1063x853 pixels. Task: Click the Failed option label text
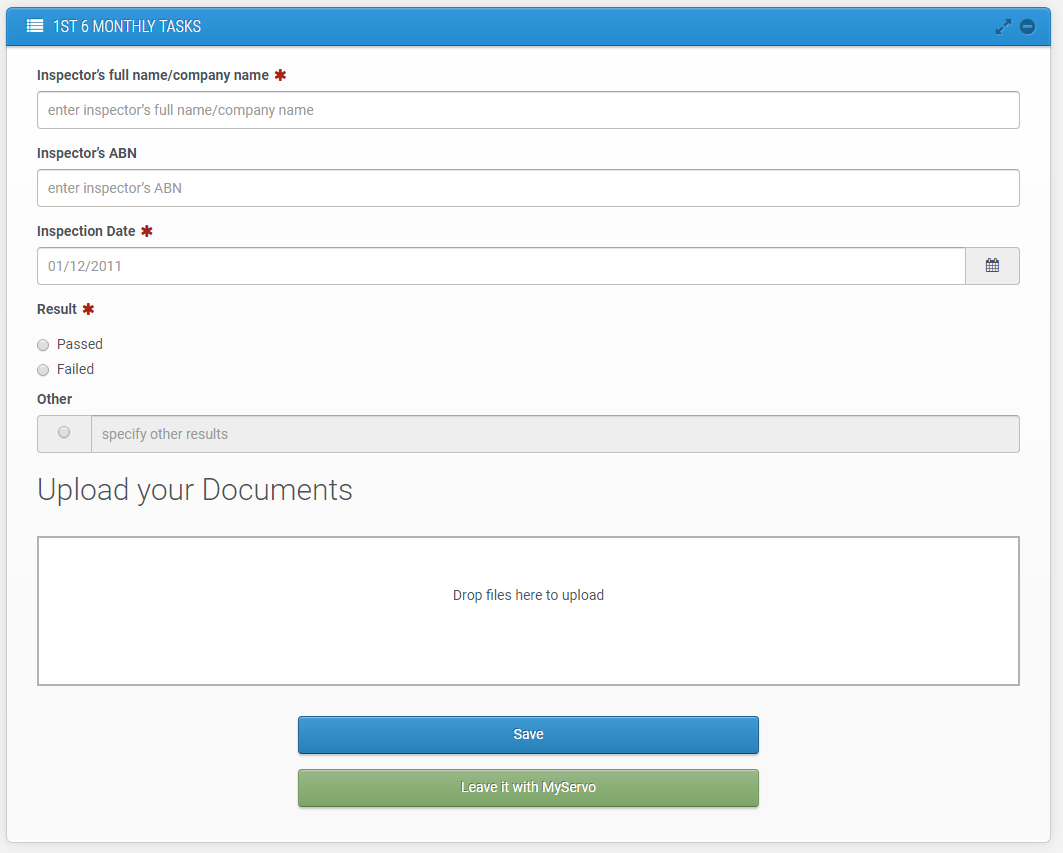[75, 369]
